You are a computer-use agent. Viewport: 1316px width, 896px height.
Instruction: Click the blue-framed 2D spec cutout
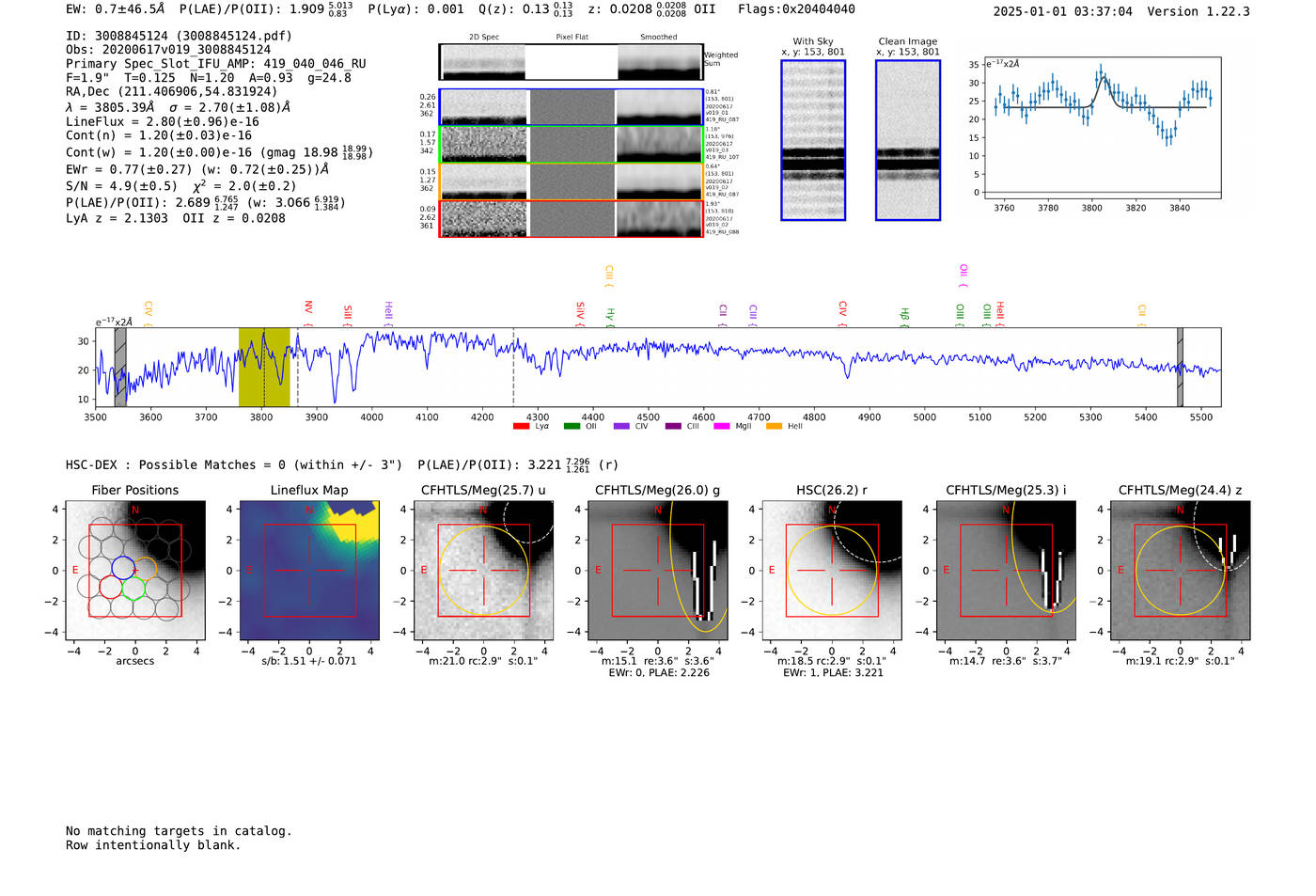(484, 107)
